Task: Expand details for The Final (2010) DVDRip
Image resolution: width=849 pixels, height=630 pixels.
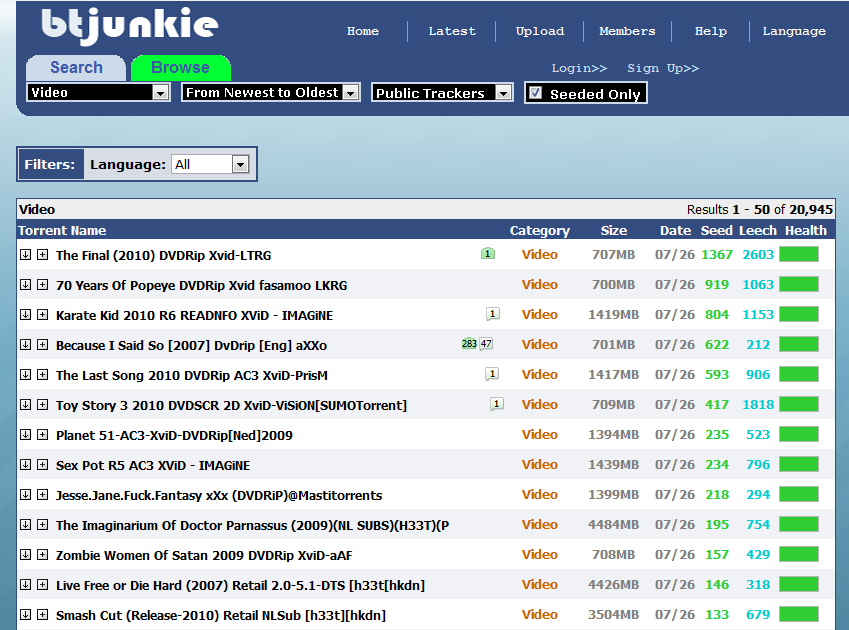Action: coord(42,254)
